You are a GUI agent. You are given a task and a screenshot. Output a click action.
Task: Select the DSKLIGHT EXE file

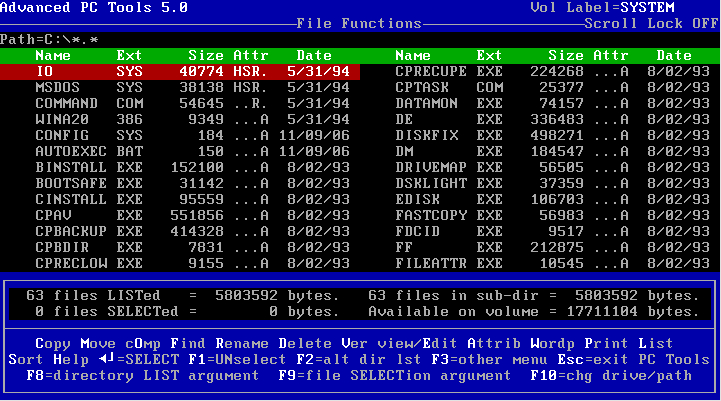pyautogui.click(x=553, y=183)
